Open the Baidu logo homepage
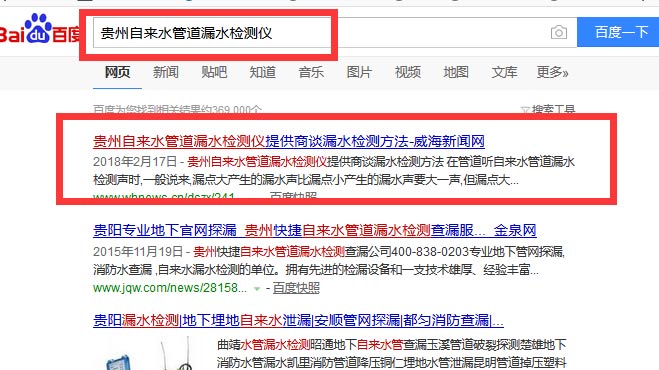The height and width of the screenshot is (370, 659). (x=40, y=29)
